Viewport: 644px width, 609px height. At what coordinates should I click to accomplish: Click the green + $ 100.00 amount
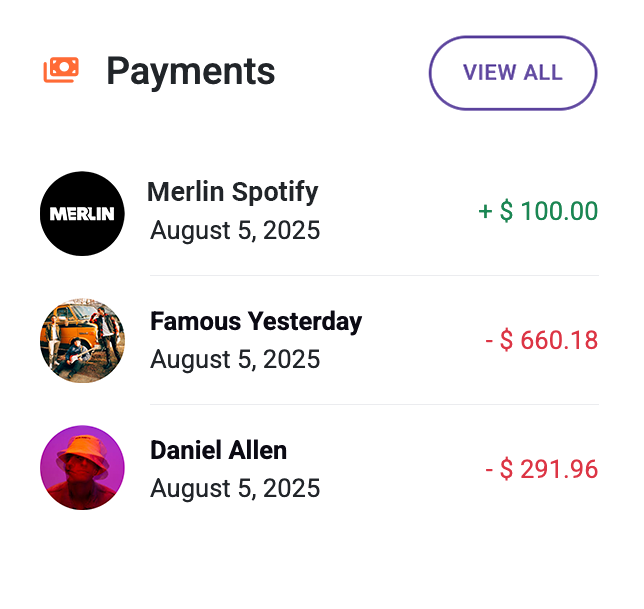pos(538,212)
